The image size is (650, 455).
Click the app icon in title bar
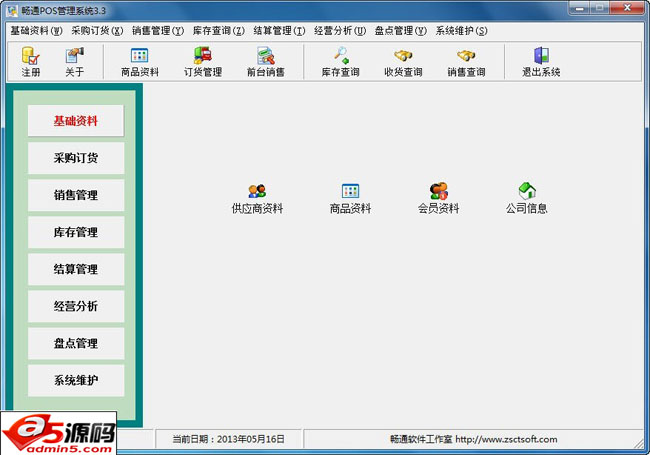click(12, 10)
